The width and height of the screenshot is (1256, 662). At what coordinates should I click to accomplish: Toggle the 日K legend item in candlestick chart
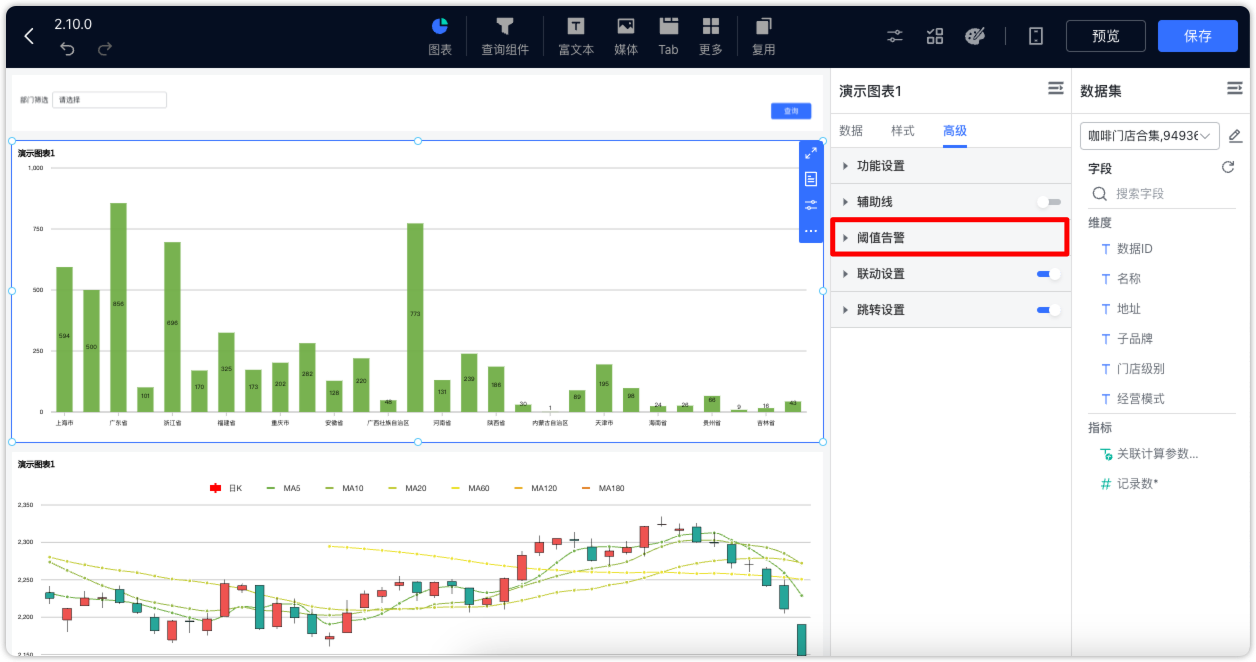coord(227,489)
